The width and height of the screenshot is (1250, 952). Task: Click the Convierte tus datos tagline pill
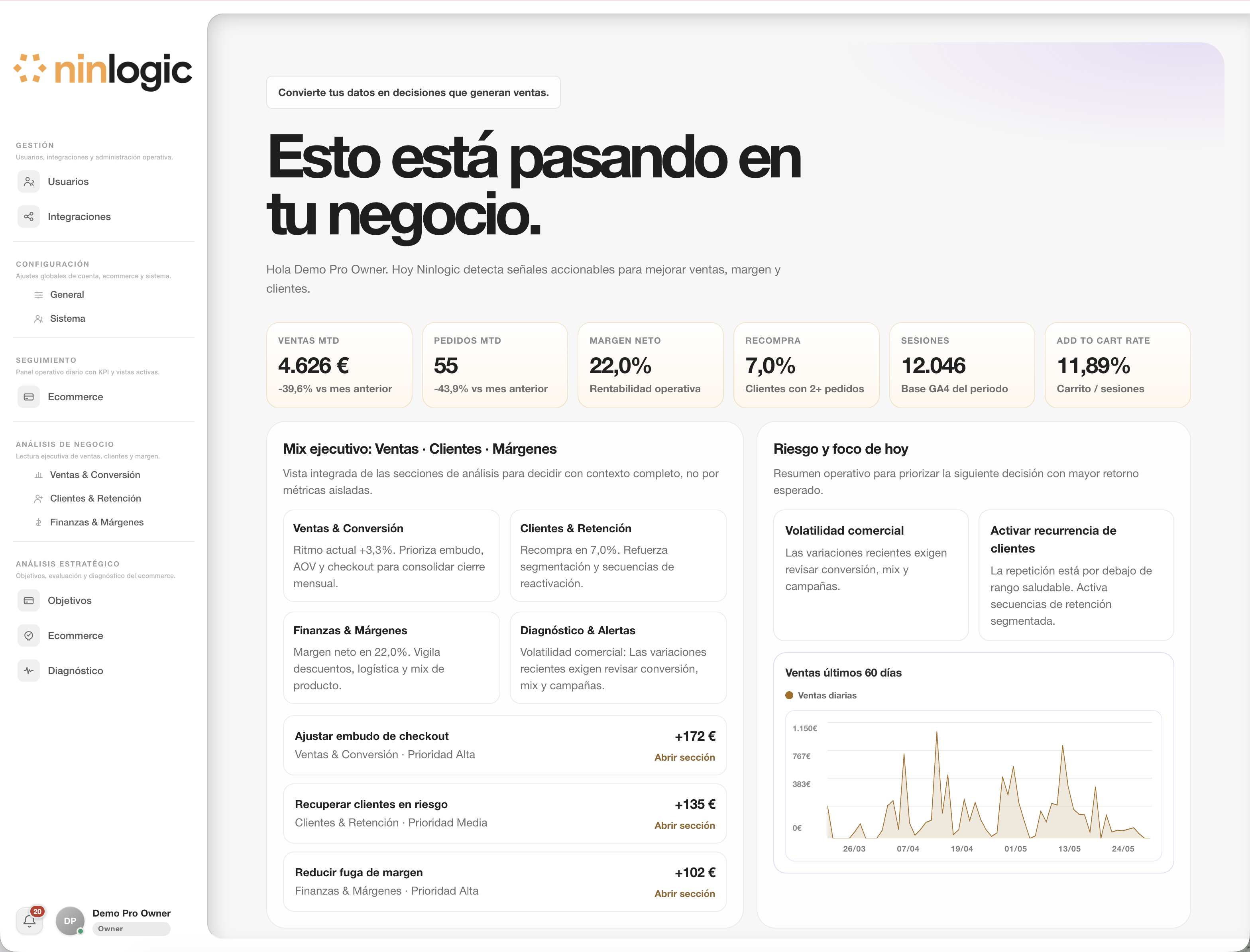pos(414,92)
